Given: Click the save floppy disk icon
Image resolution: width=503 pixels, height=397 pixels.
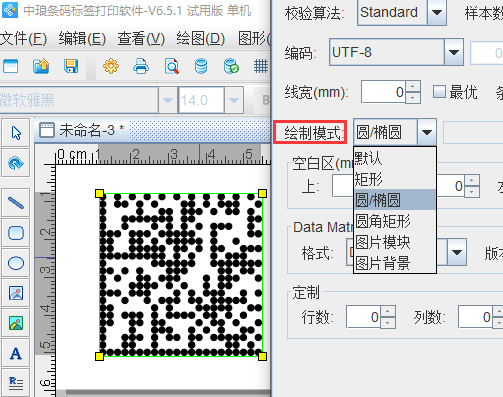Looking at the screenshot, I should pyautogui.click(x=71, y=66).
